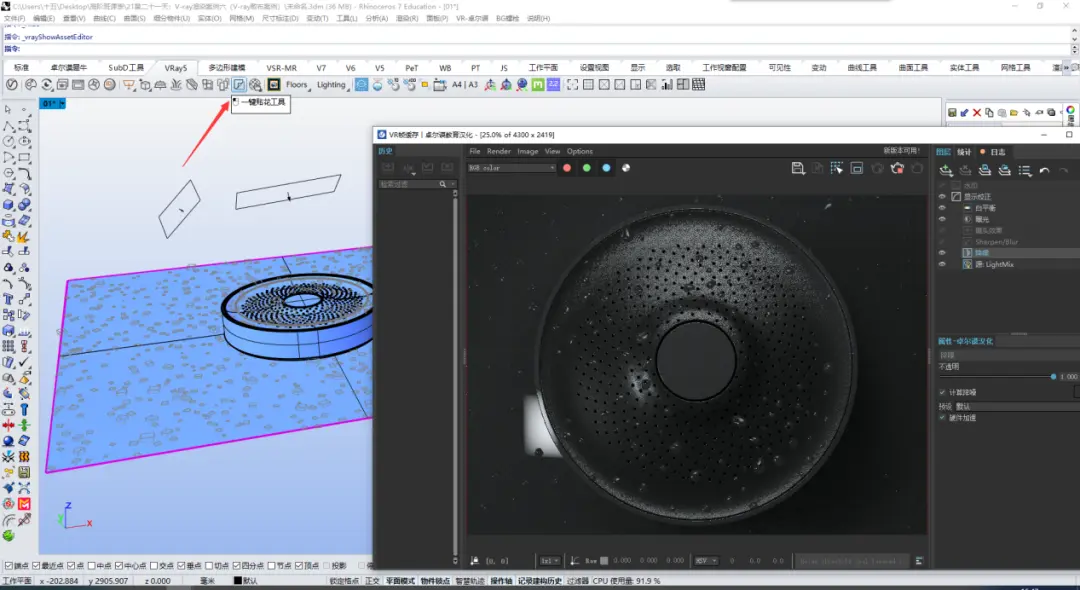Delete with red X in Rhino right panel
This screenshot has width=1080, height=590.
coord(977,112)
